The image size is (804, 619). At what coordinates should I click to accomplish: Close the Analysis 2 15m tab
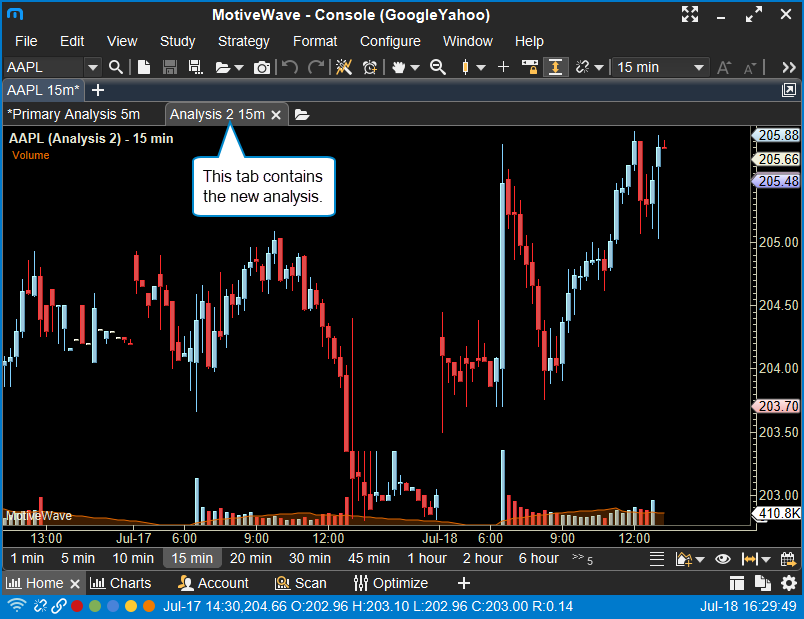click(276, 115)
